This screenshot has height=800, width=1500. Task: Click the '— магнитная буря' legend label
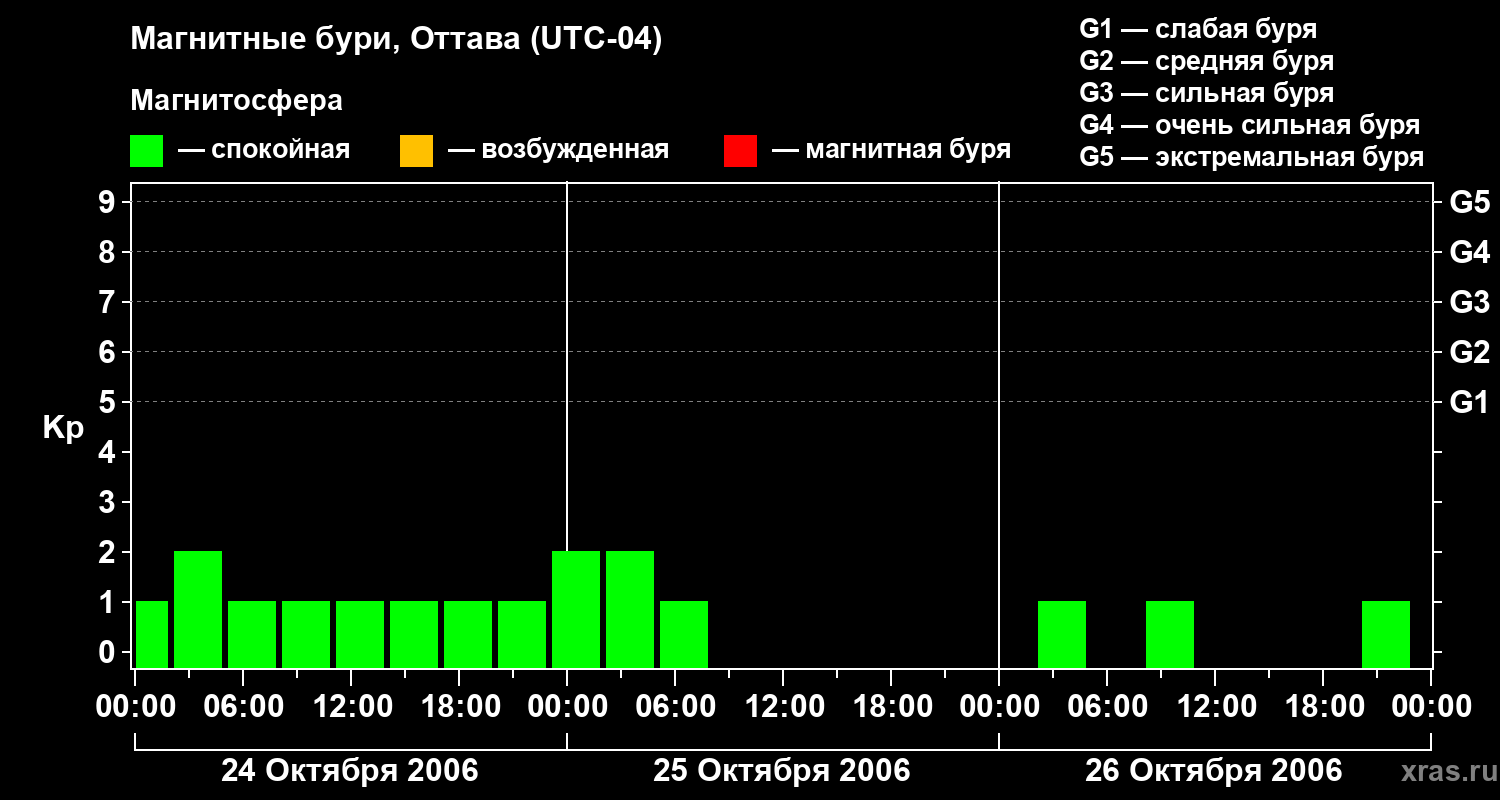(891, 151)
